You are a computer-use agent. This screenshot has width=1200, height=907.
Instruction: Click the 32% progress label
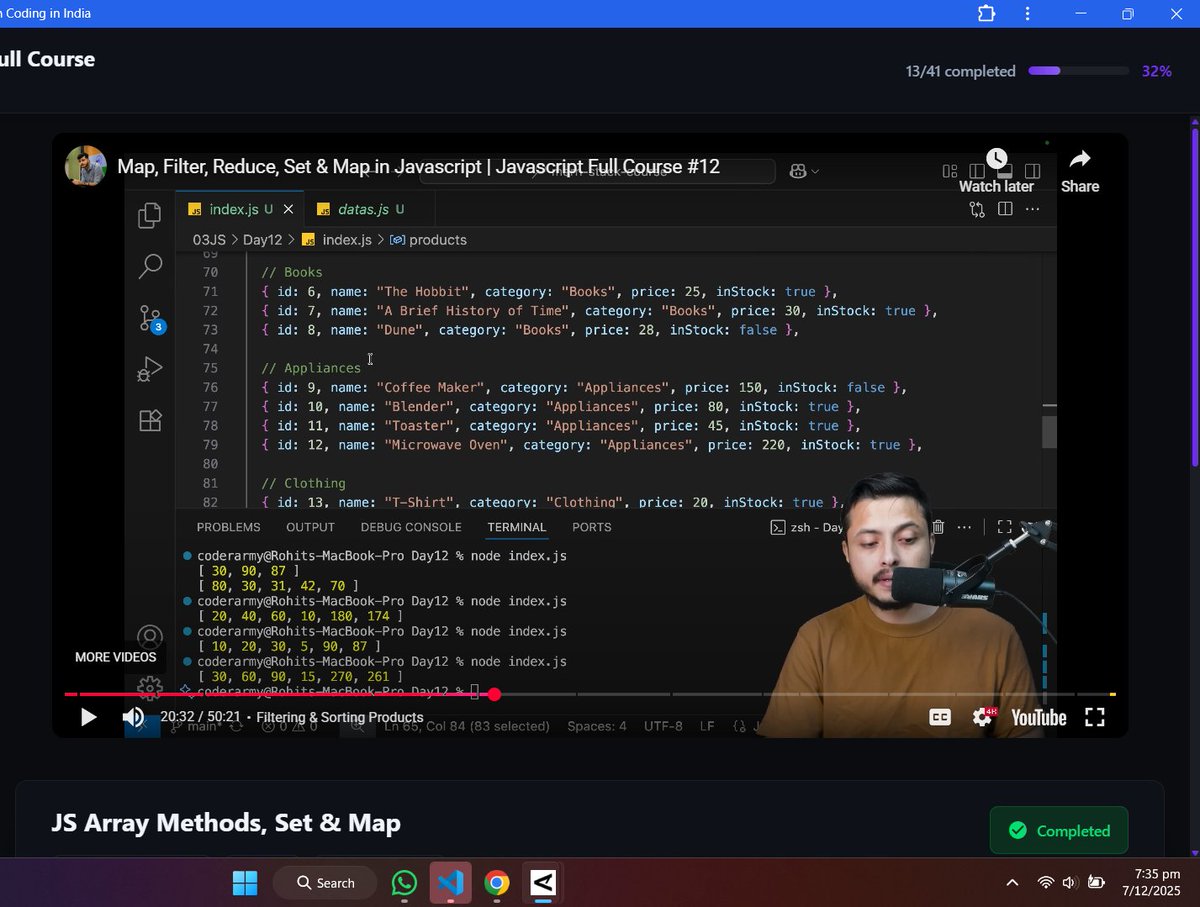1156,71
